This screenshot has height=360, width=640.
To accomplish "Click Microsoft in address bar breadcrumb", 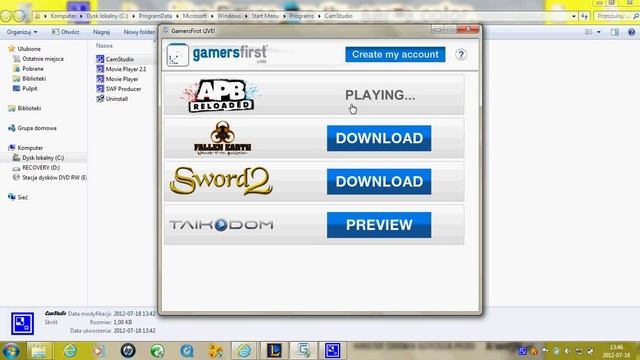I will pyautogui.click(x=195, y=16).
